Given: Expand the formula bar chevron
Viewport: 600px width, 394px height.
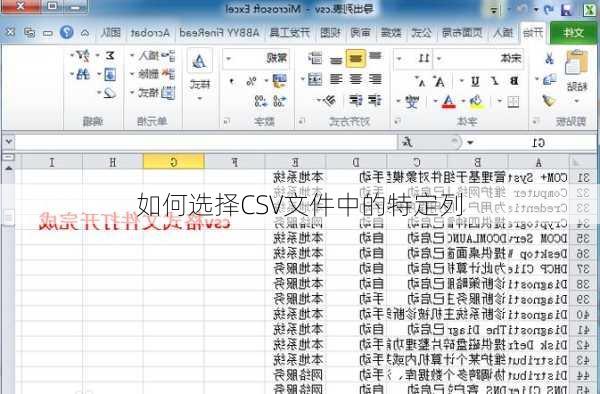Looking at the screenshot, I should pos(9,142).
